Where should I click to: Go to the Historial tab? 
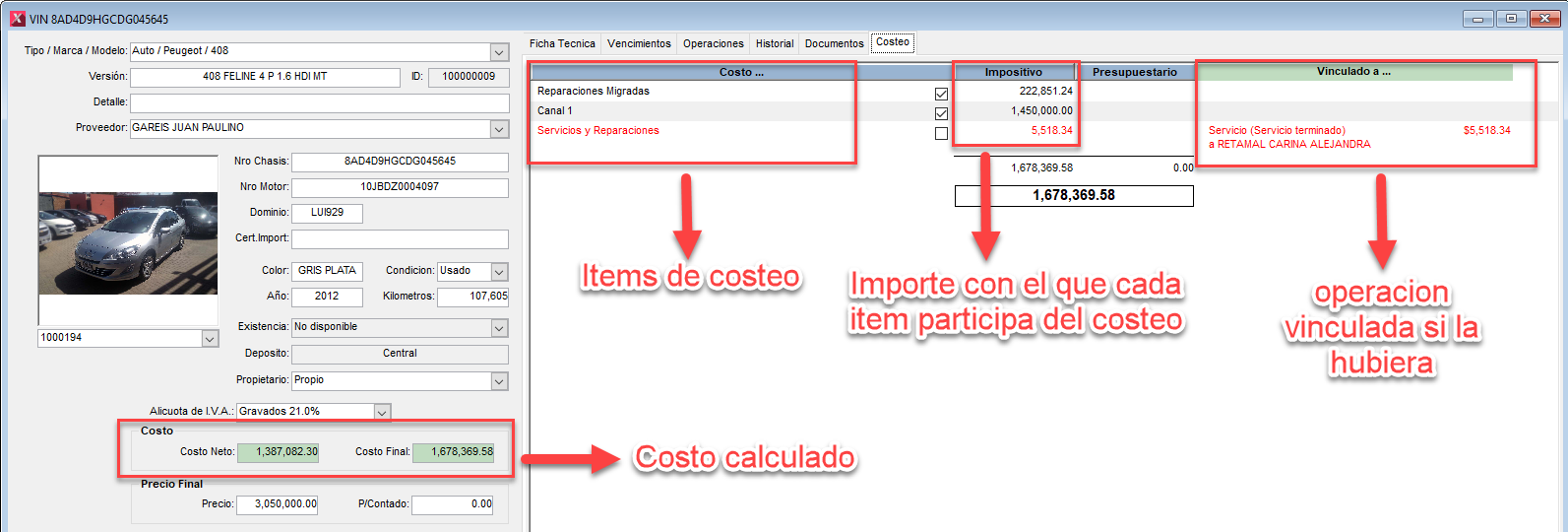click(775, 43)
